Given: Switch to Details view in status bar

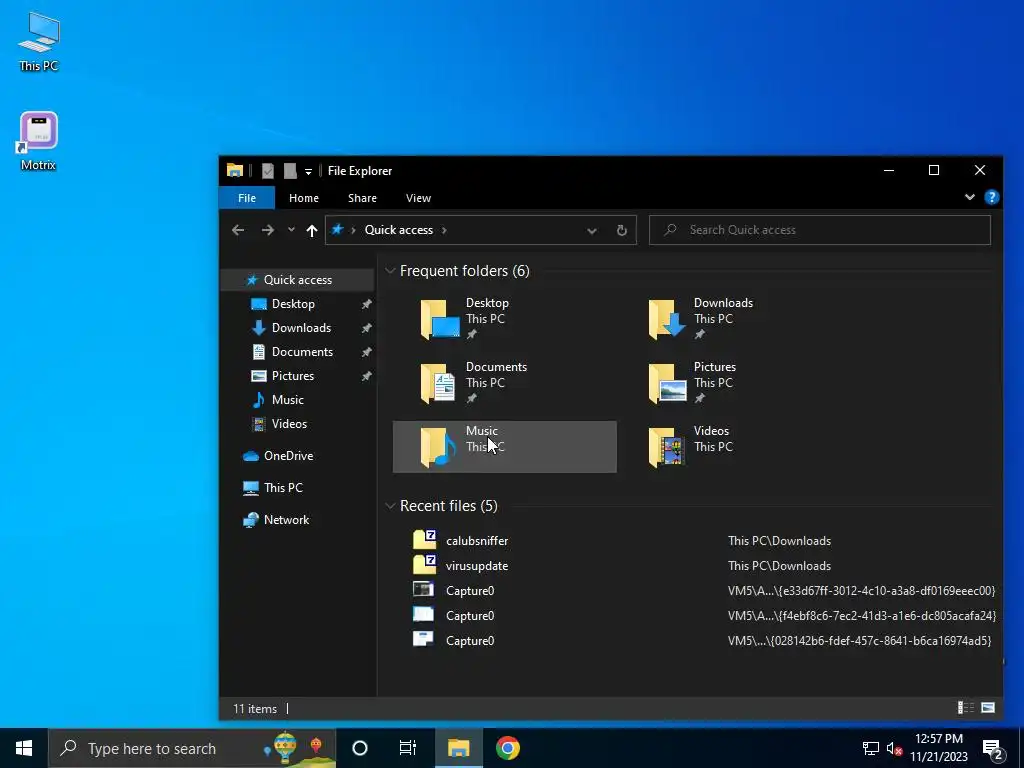Looking at the screenshot, I should 965,708.
